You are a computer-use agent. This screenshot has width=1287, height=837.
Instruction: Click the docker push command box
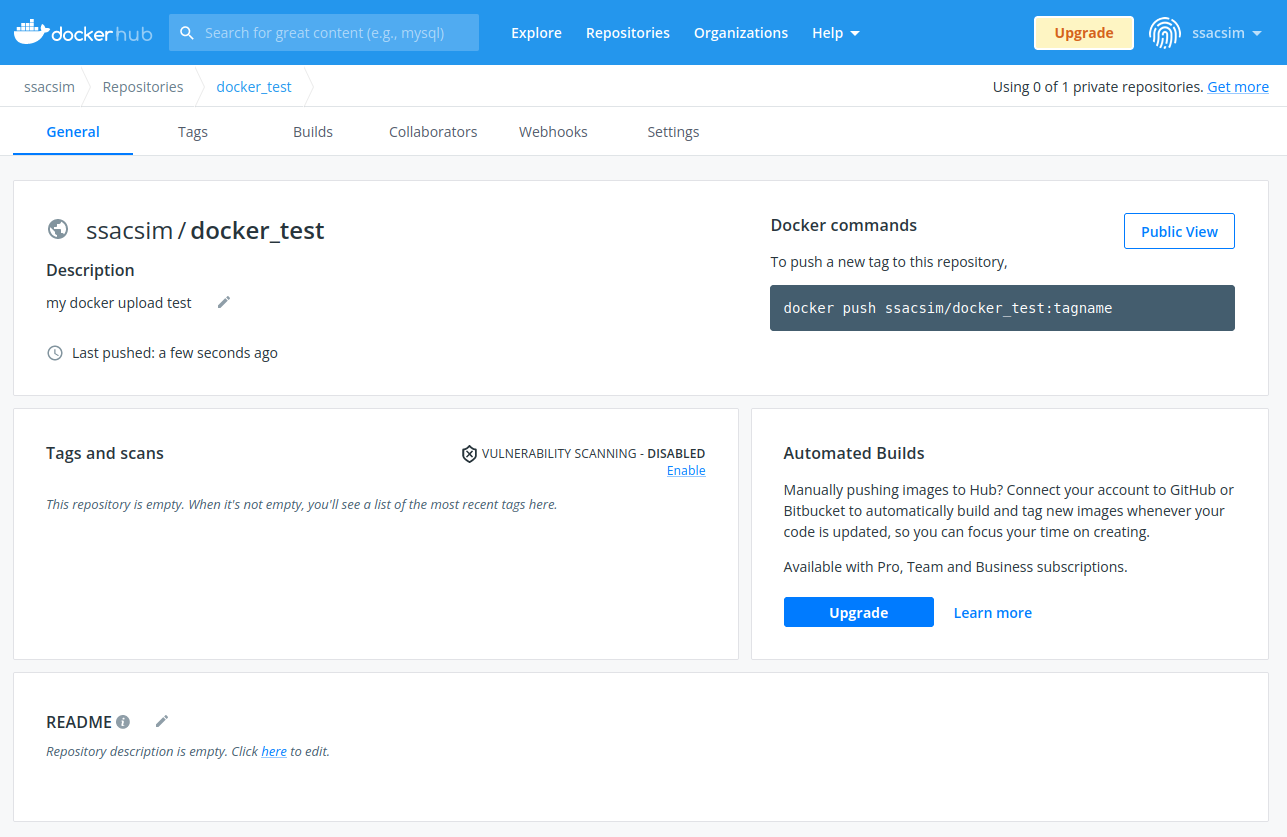[1002, 308]
